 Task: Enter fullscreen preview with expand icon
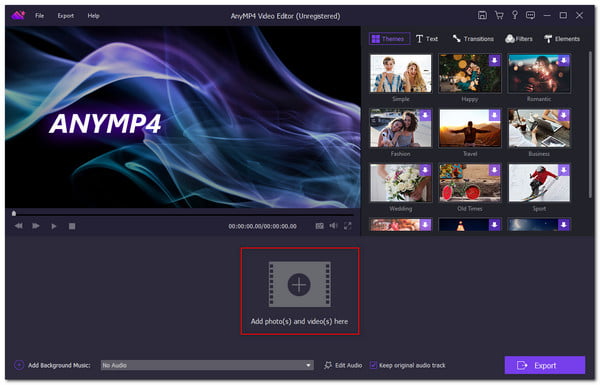coord(347,226)
